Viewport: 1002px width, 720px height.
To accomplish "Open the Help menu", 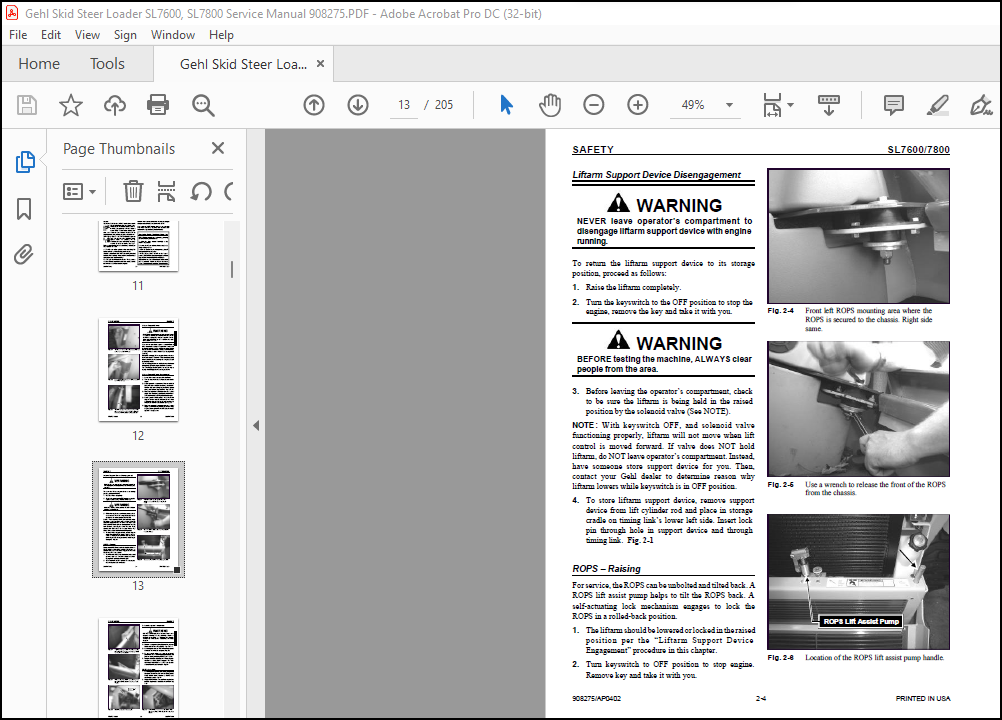I will (221, 34).
